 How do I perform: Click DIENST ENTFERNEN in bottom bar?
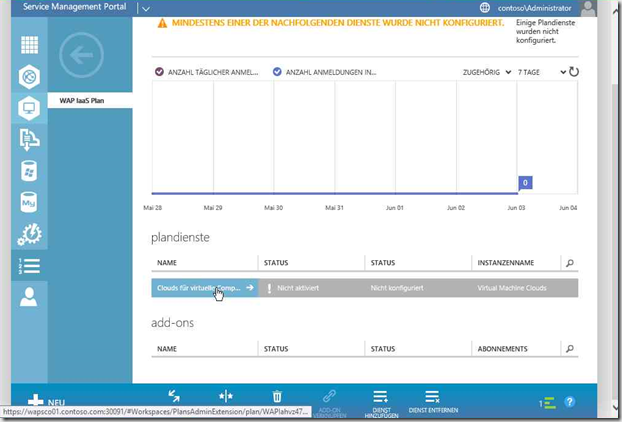pyautogui.click(x=433, y=401)
